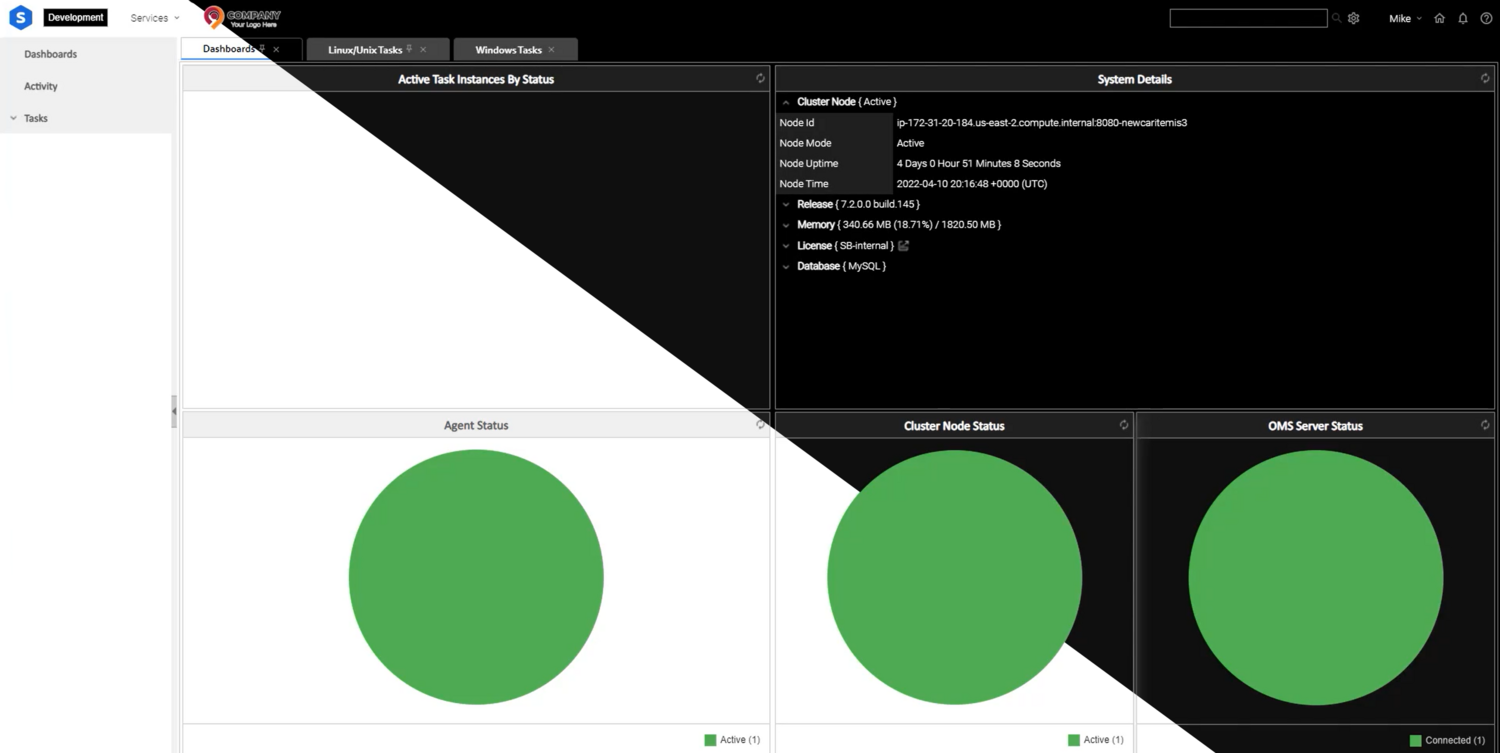Open Activity in the sidebar
This screenshot has width=1500, height=753.
(41, 86)
